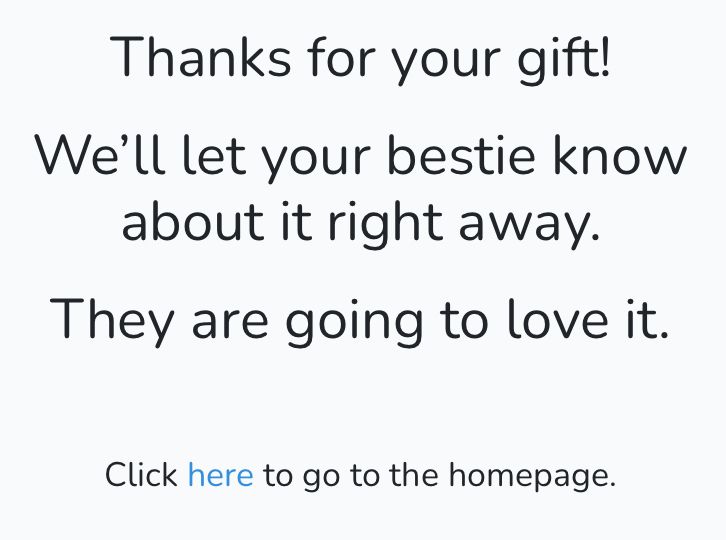Click the 'about it right away.' line
The image size is (726, 540).
tap(361, 224)
